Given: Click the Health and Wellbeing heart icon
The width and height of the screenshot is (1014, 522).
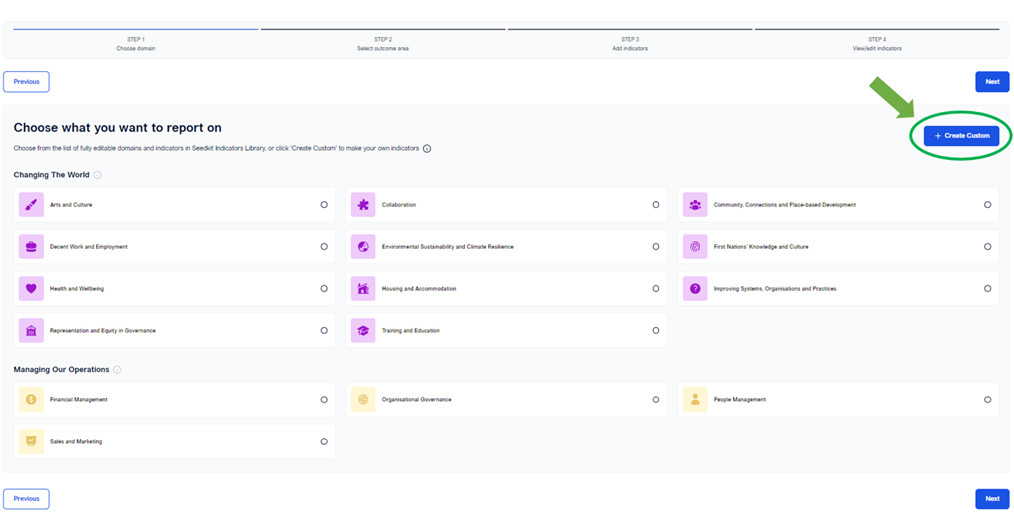Looking at the screenshot, I should pyautogui.click(x=31, y=288).
